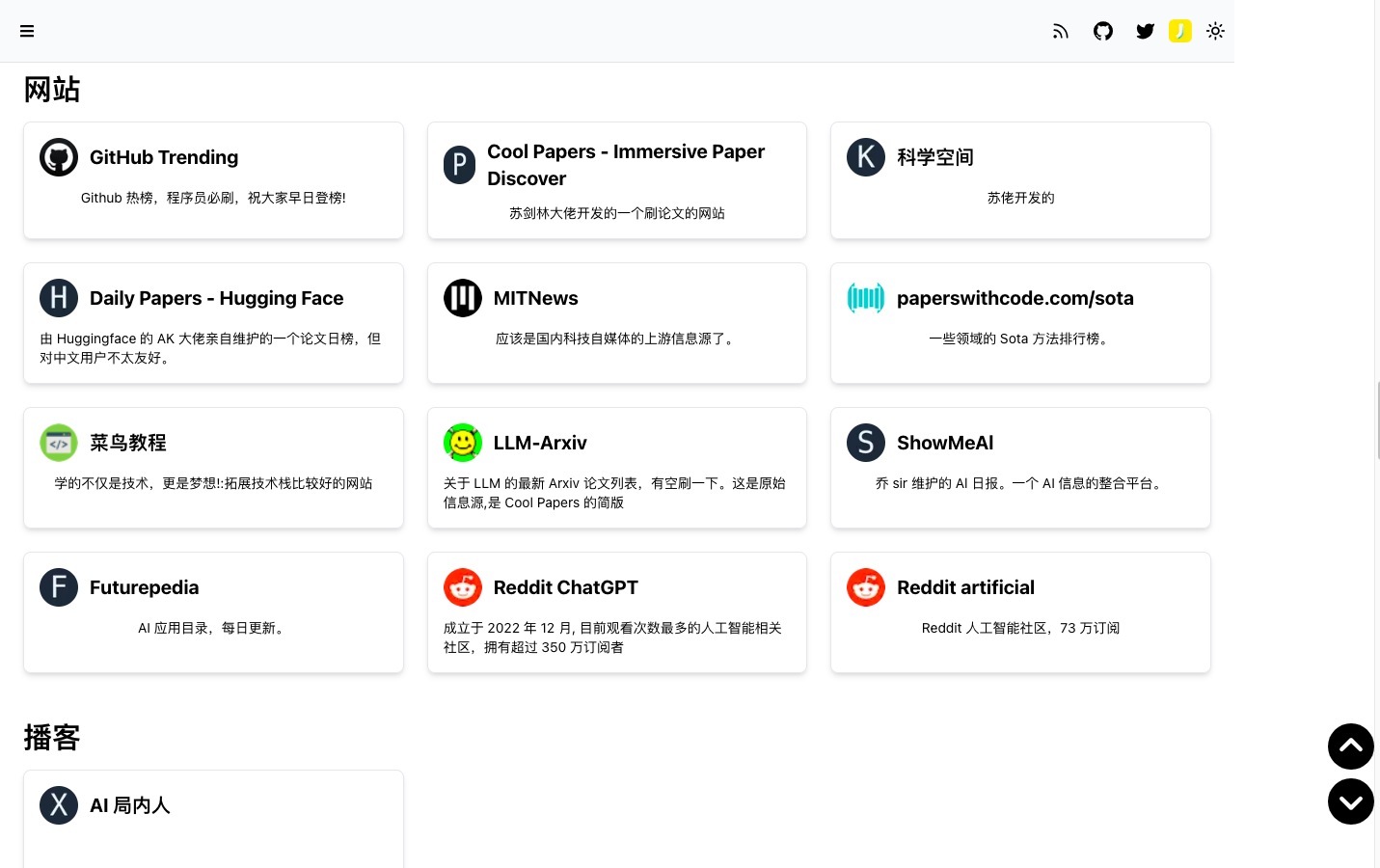The height and width of the screenshot is (868, 1380).
Task: Open paperswithcode.com/sota link
Action: pyautogui.click(x=1015, y=298)
